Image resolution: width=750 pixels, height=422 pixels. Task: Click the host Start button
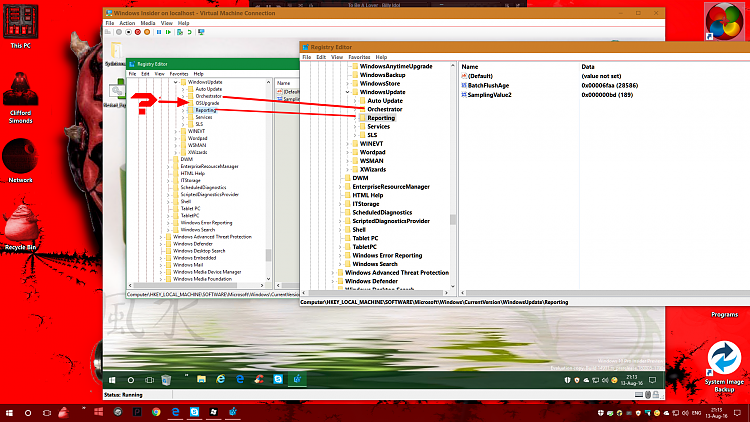click(9, 412)
